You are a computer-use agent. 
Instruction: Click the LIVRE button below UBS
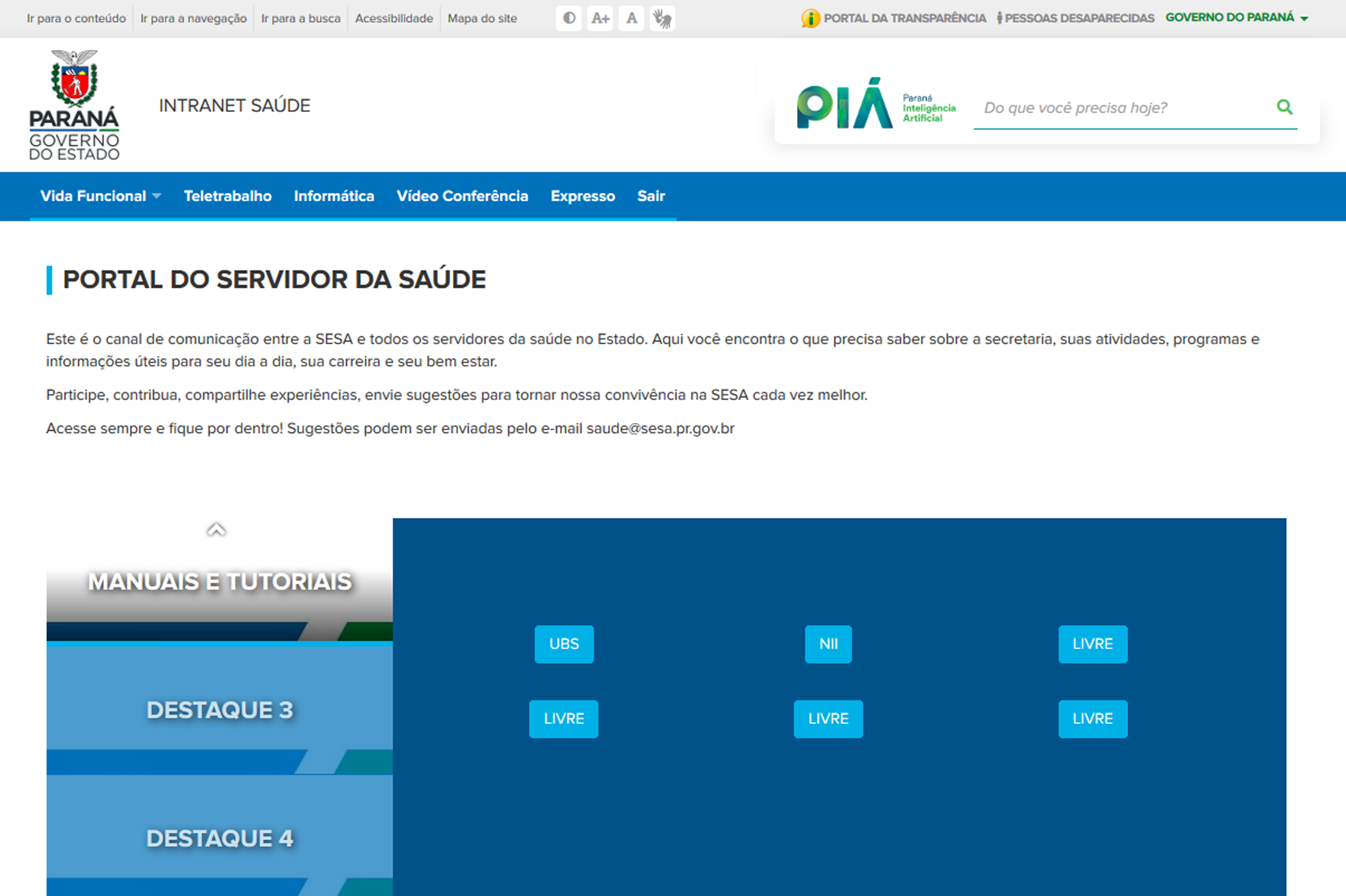coord(564,719)
